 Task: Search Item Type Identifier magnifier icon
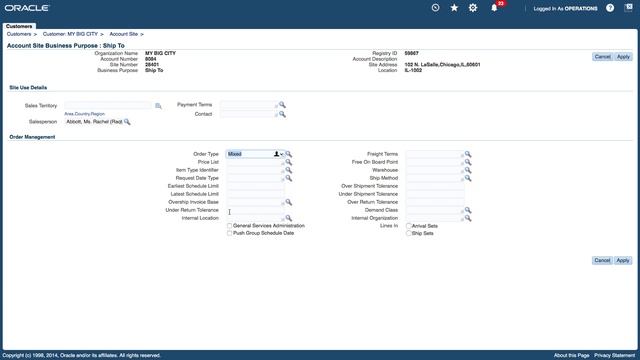pos(289,170)
